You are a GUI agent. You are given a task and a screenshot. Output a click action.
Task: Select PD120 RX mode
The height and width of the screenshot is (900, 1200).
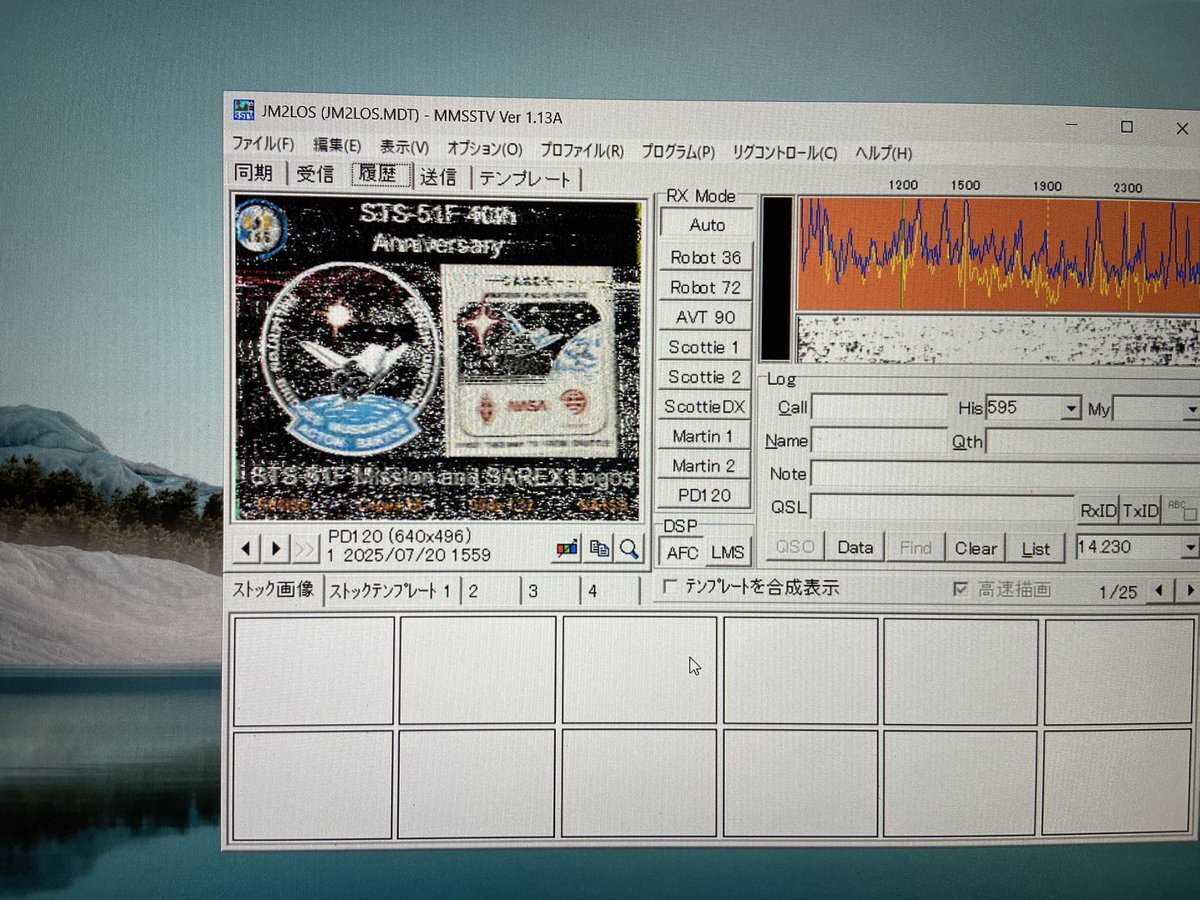point(704,495)
